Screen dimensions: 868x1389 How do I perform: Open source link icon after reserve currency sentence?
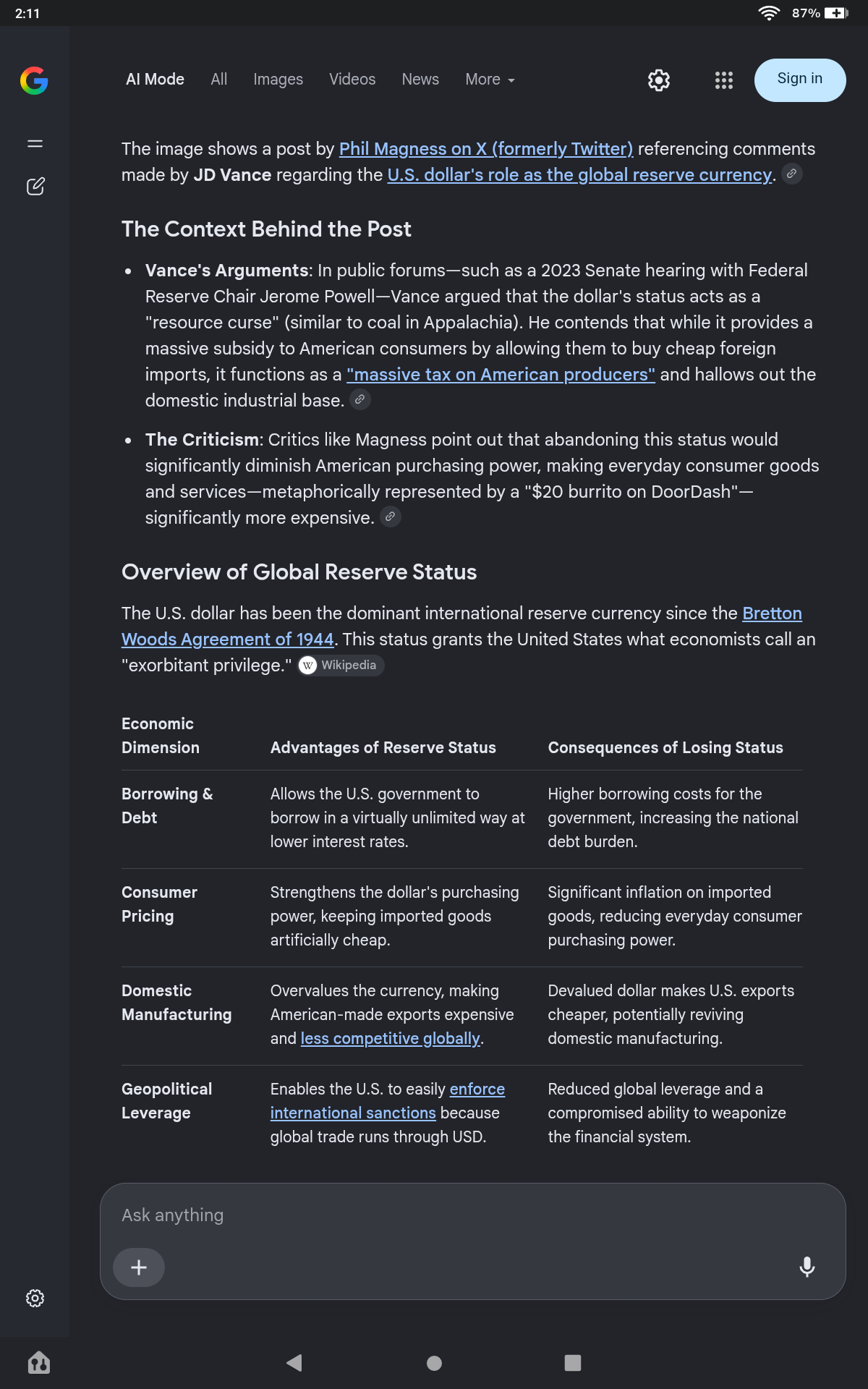click(x=792, y=174)
